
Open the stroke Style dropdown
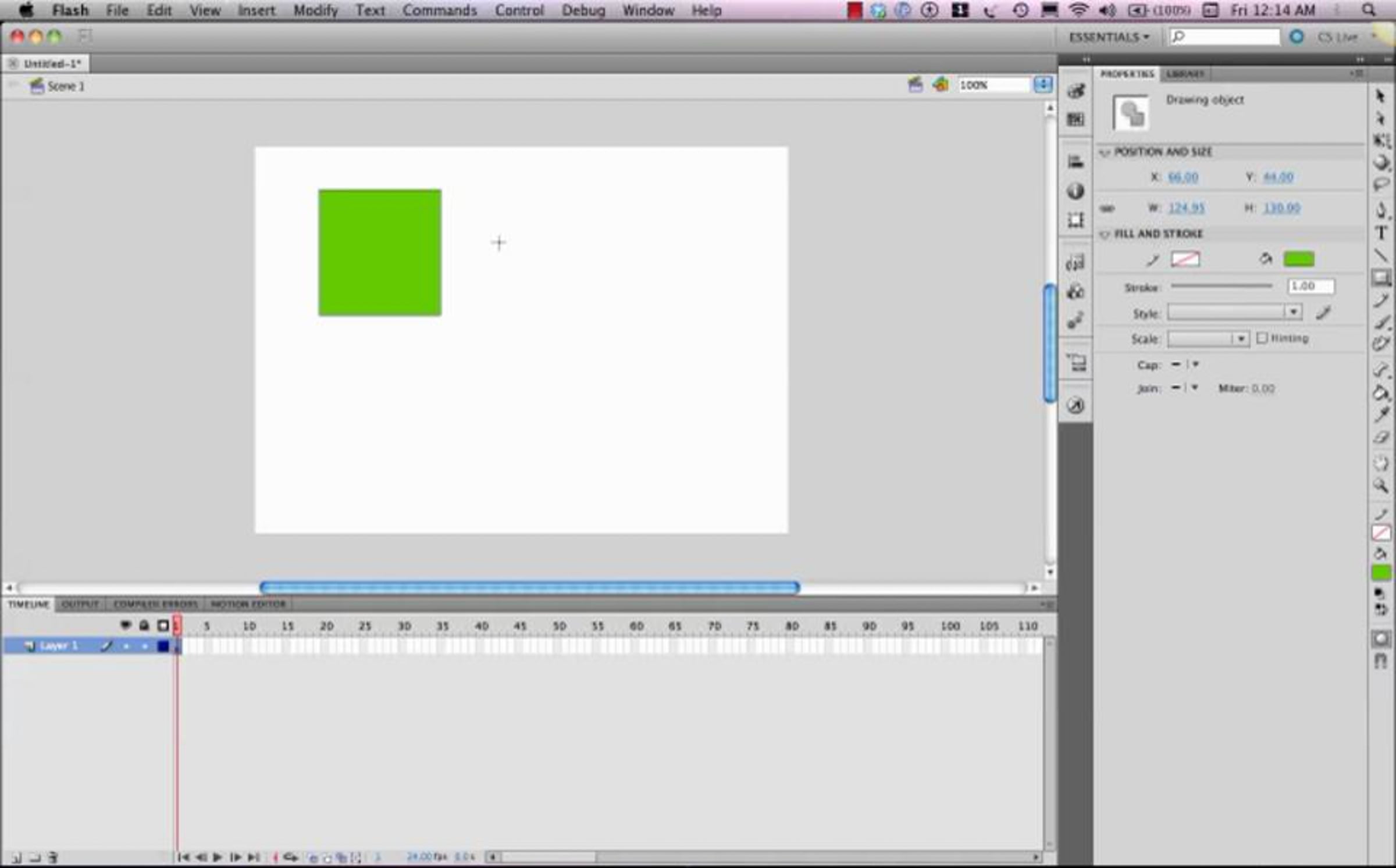tap(1292, 313)
